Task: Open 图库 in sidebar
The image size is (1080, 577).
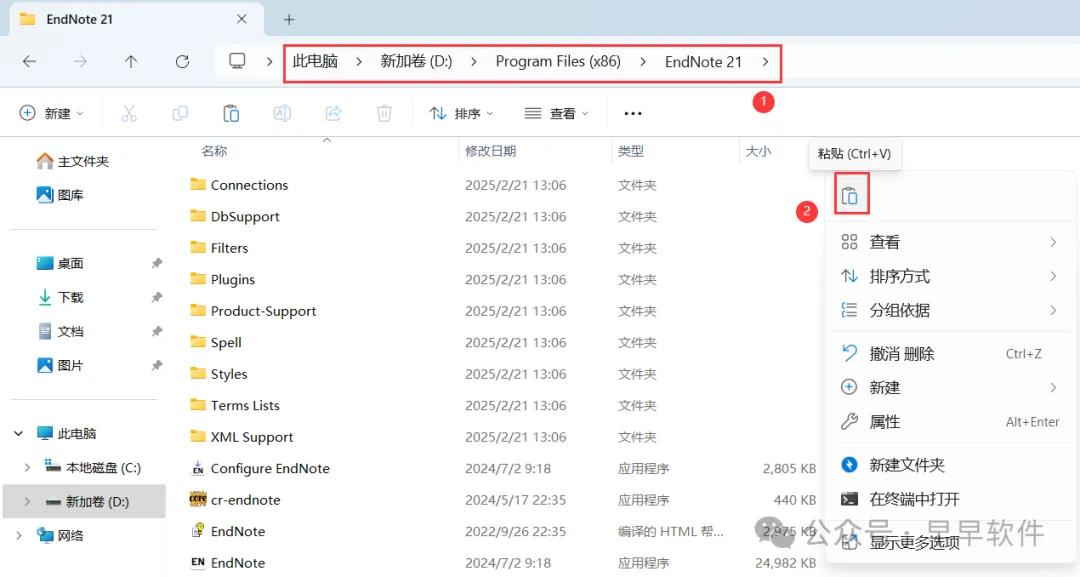Action: coord(61,195)
